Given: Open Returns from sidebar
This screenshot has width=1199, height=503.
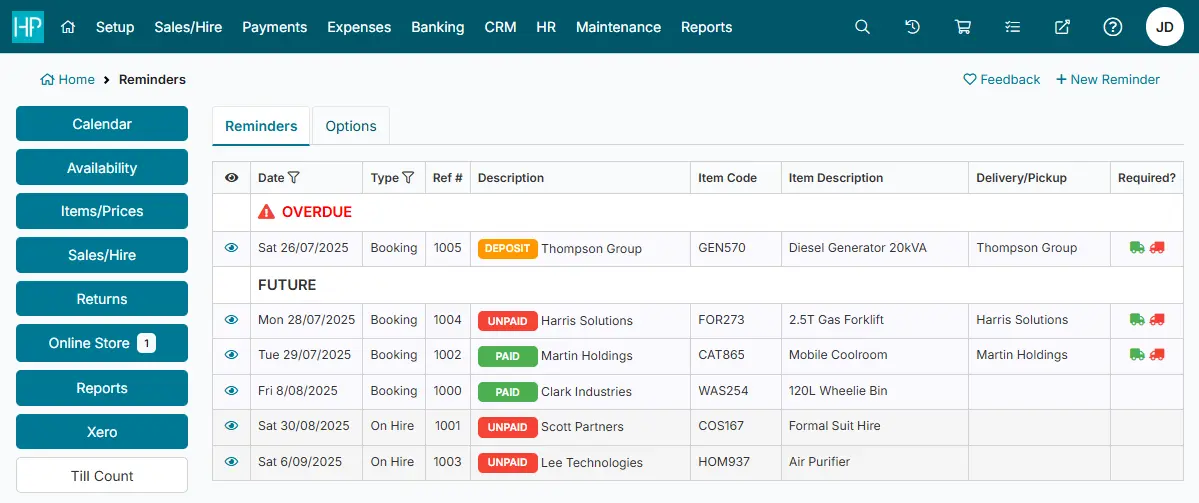Looking at the screenshot, I should click(102, 299).
